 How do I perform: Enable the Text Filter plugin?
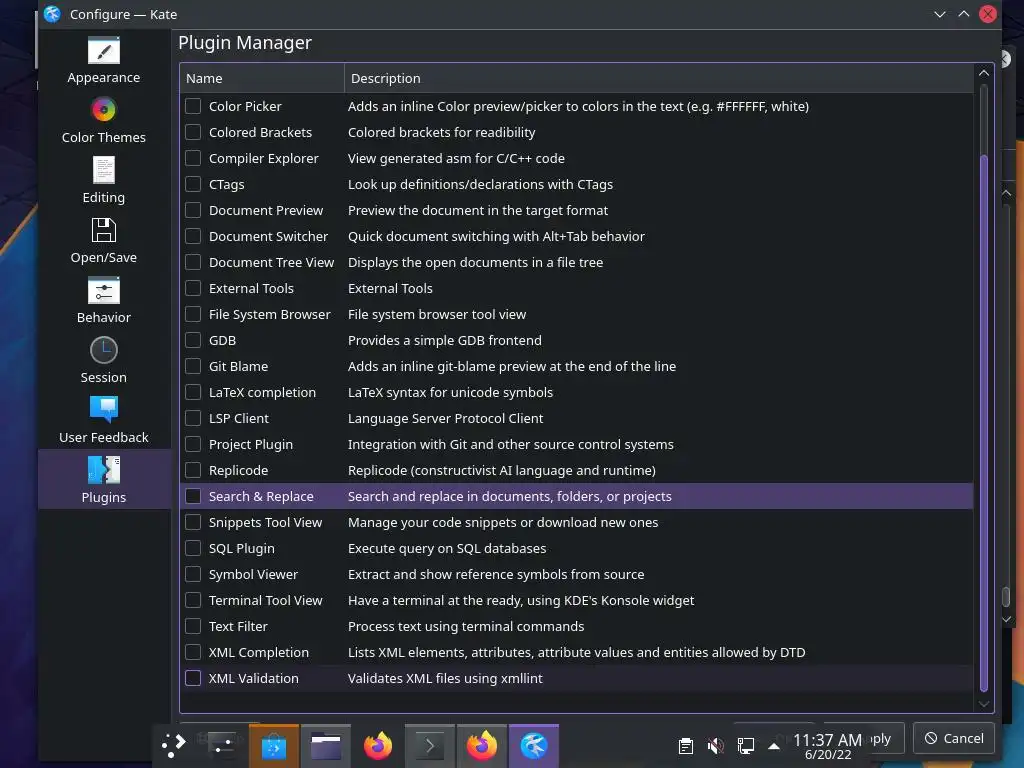(x=193, y=626)
